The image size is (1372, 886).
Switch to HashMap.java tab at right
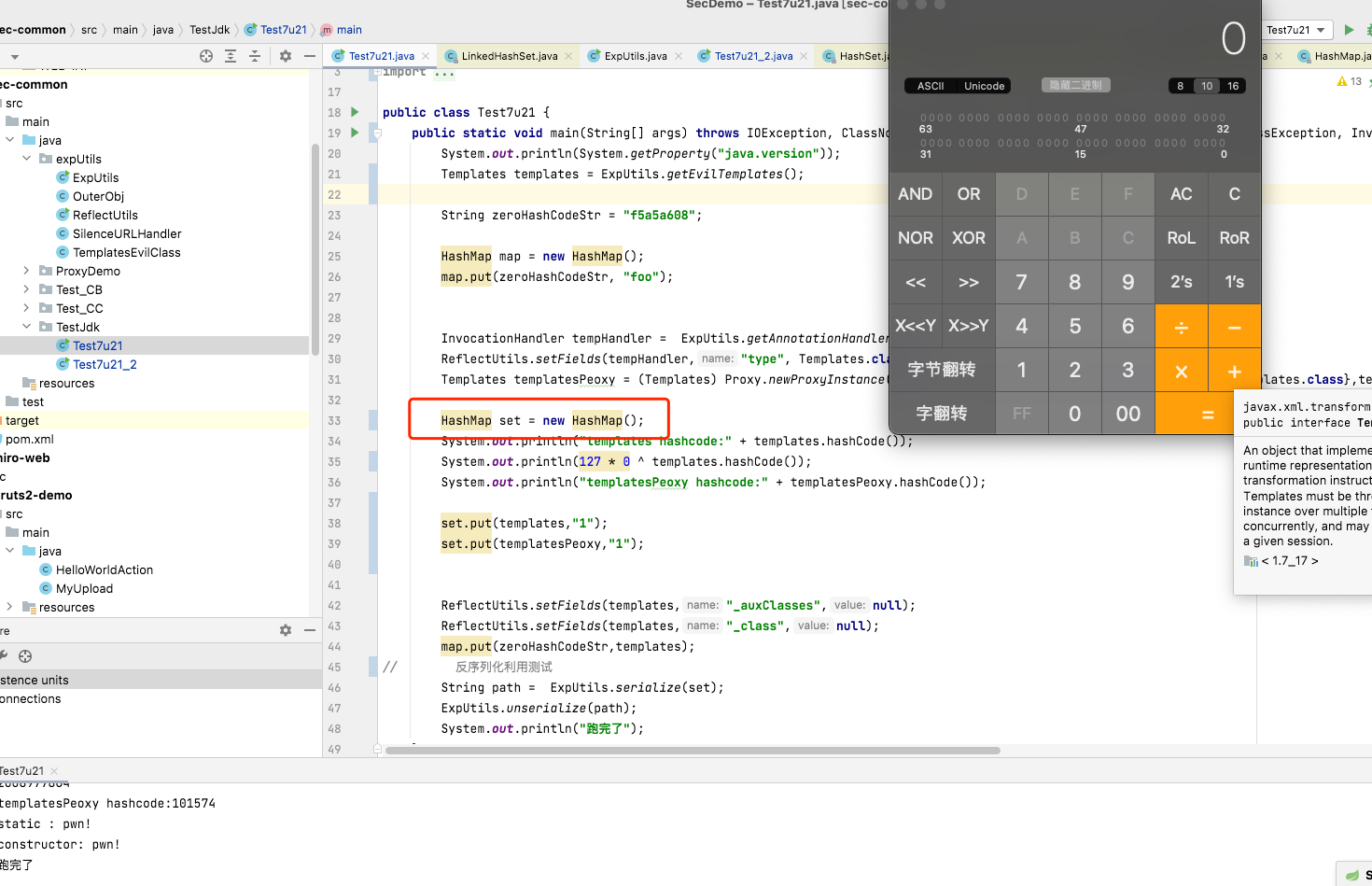coord(1335,56)
